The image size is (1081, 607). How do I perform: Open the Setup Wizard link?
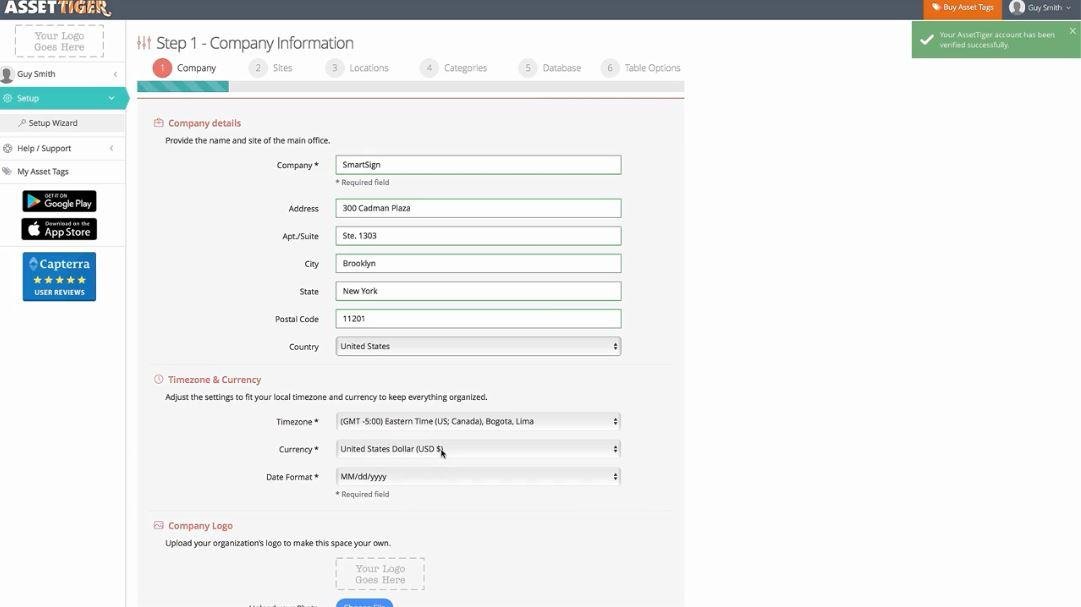[x=52, y=123]
